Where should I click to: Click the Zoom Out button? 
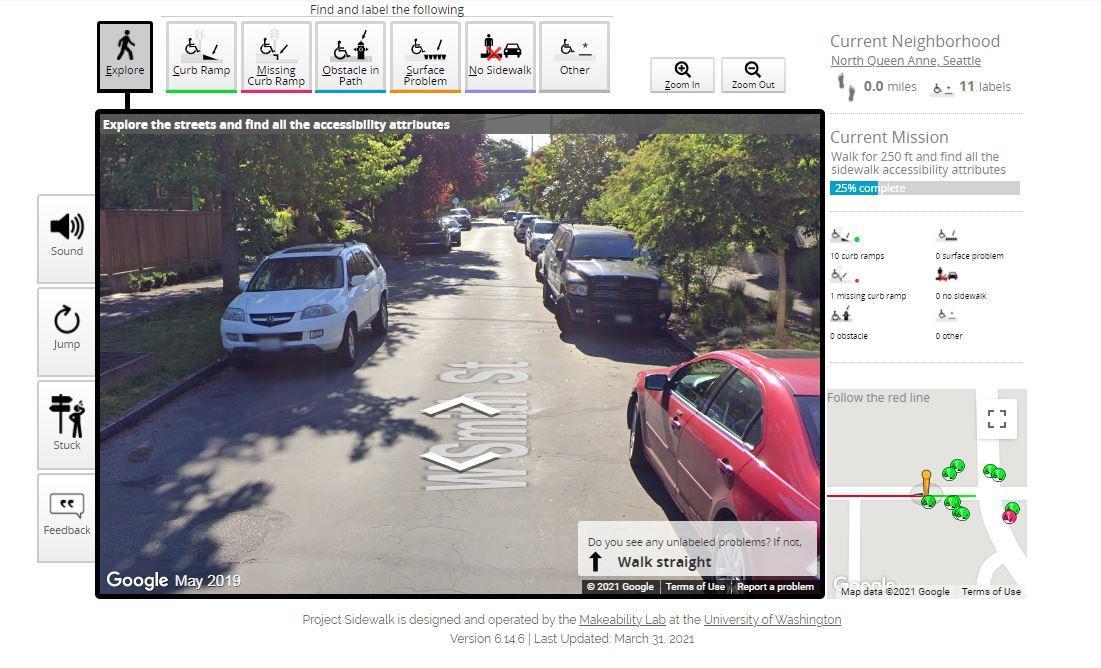753,75
